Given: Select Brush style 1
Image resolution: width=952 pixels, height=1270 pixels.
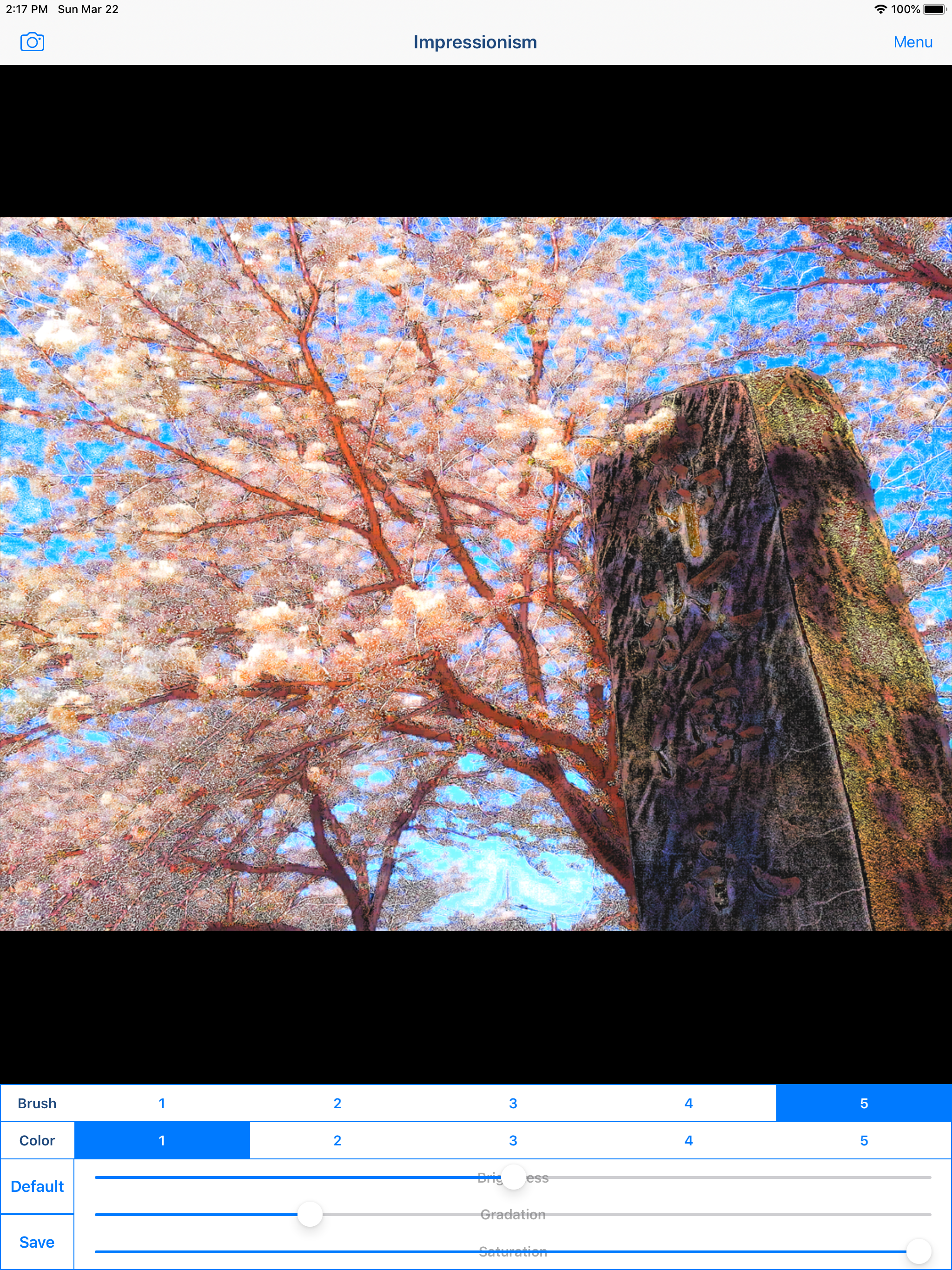Looking at the screenshot, I should (x=162, y=1103).
